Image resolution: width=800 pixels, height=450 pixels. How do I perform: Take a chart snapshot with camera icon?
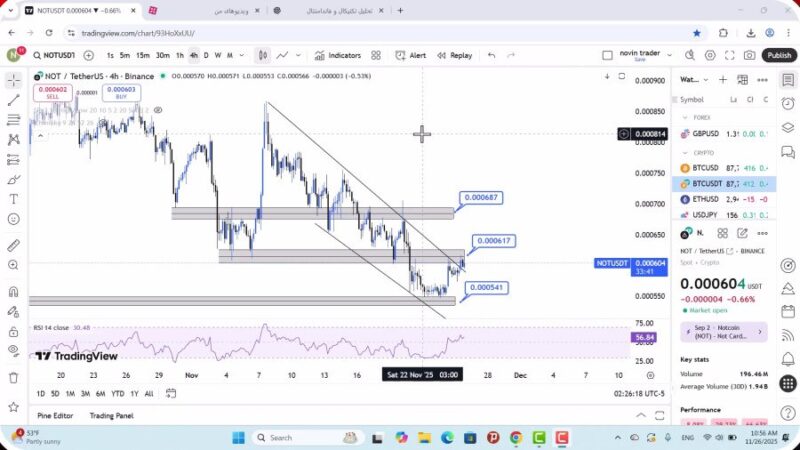750,56
